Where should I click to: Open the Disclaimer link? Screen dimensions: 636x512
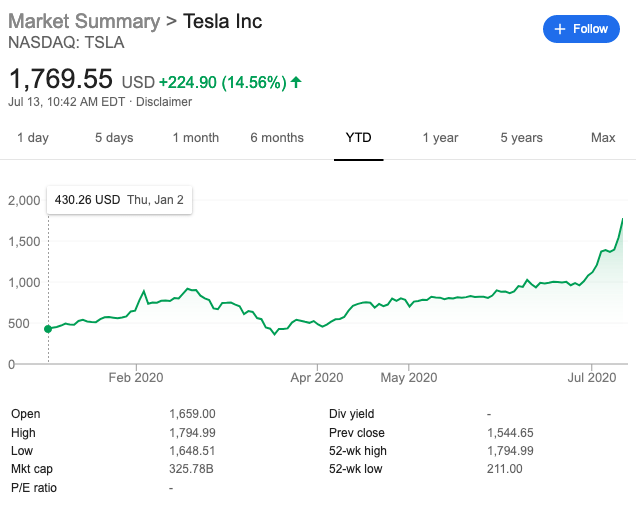(x=164, y=101)
